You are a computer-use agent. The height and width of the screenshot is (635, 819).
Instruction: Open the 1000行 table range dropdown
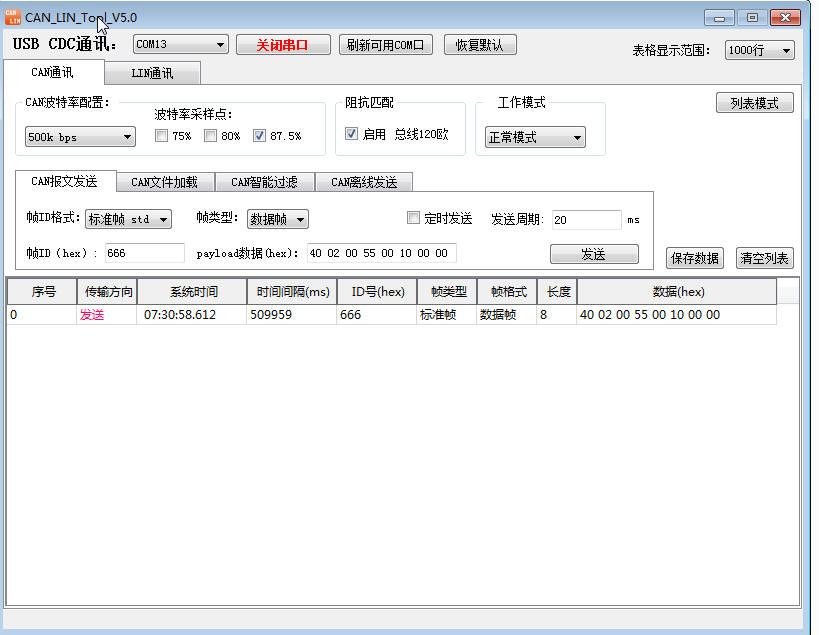pos(760,50)
